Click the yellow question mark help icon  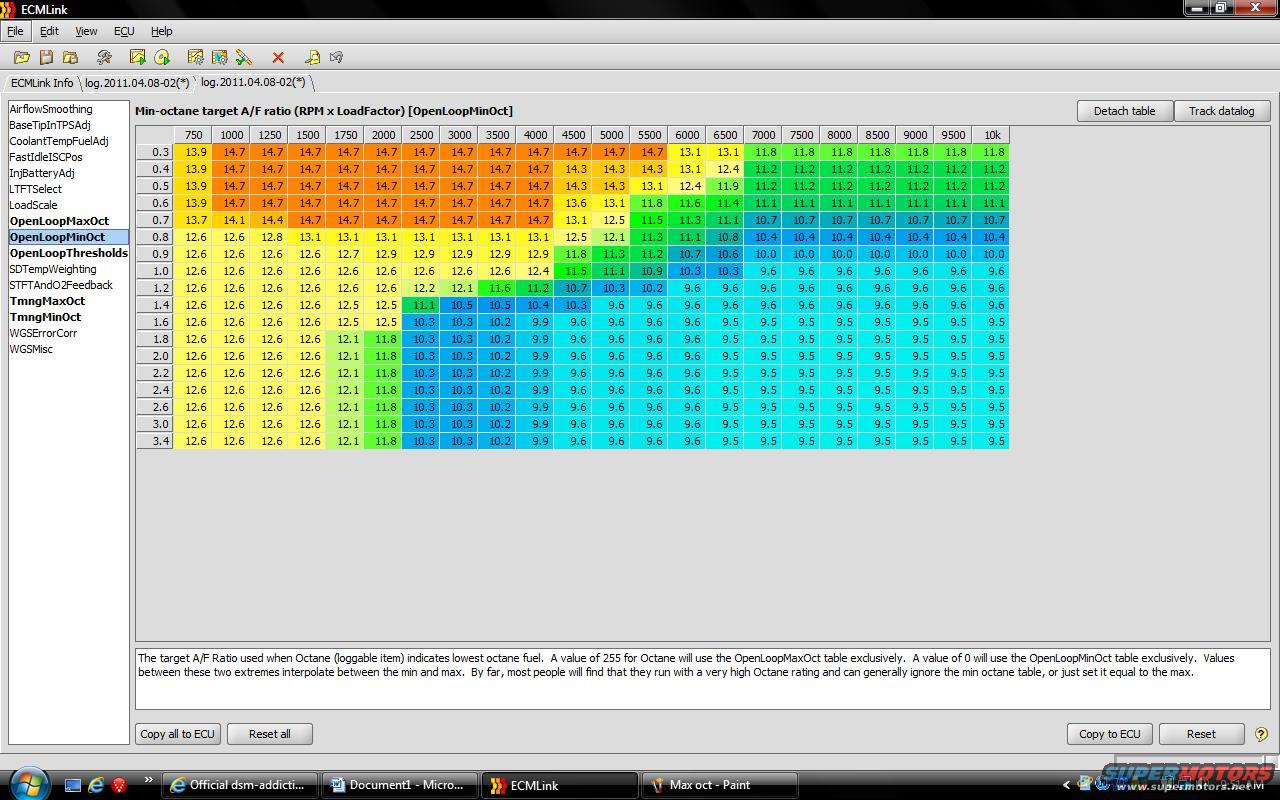[x=1260, y=734]
